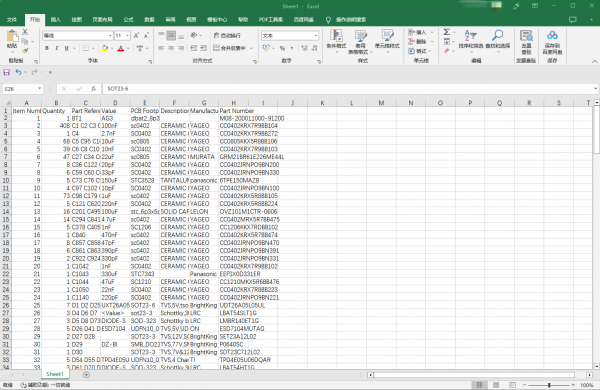Click the text orientation angle icon
The width and height of the screenshot is (600, 390).
click(x=194, y=35)
